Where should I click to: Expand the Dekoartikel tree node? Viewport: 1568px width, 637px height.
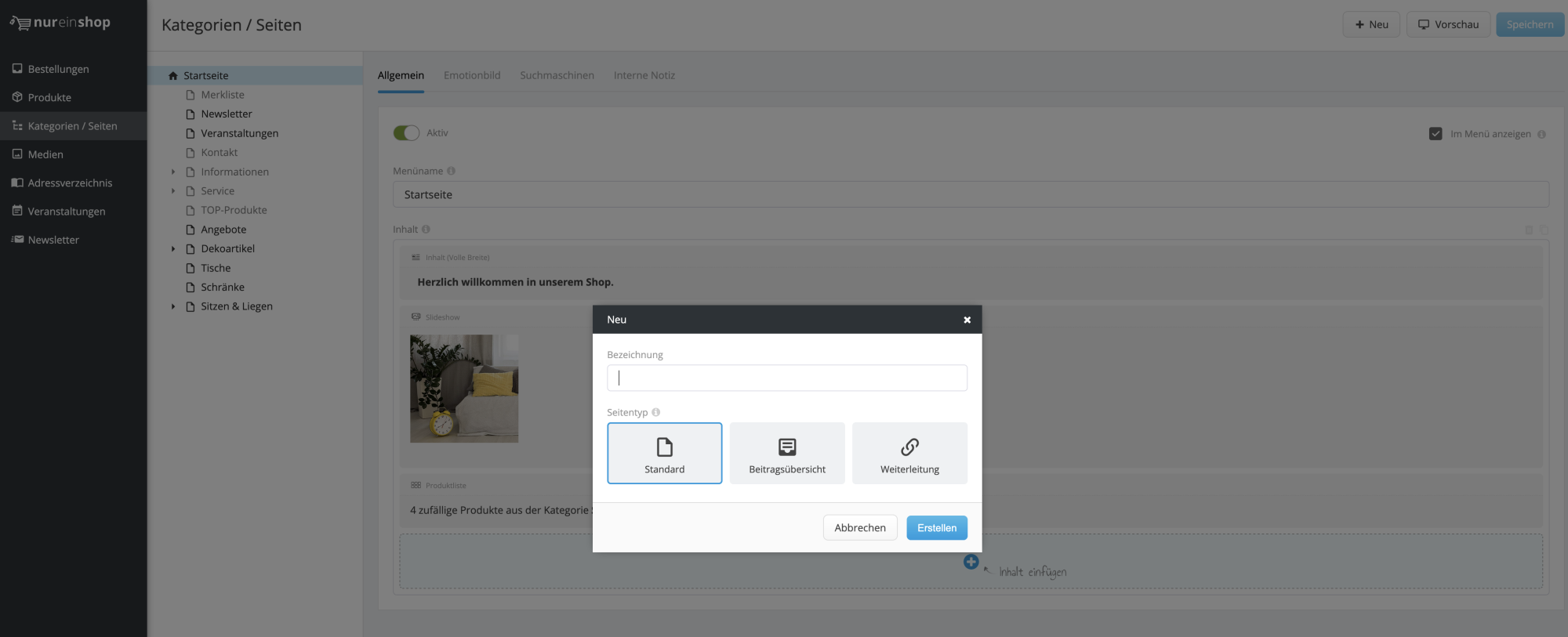click(x=173, y=249)
